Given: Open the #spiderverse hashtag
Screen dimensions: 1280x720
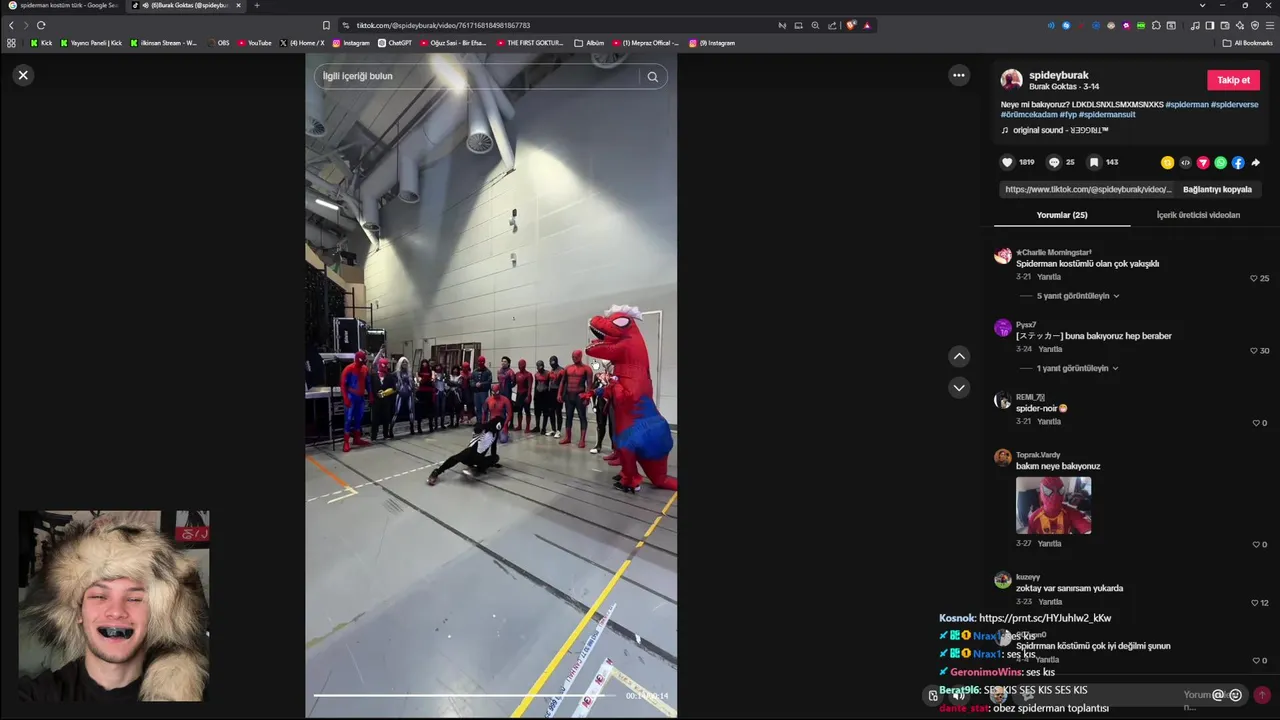Looking at the screenshot, I should coord(1235,104).
